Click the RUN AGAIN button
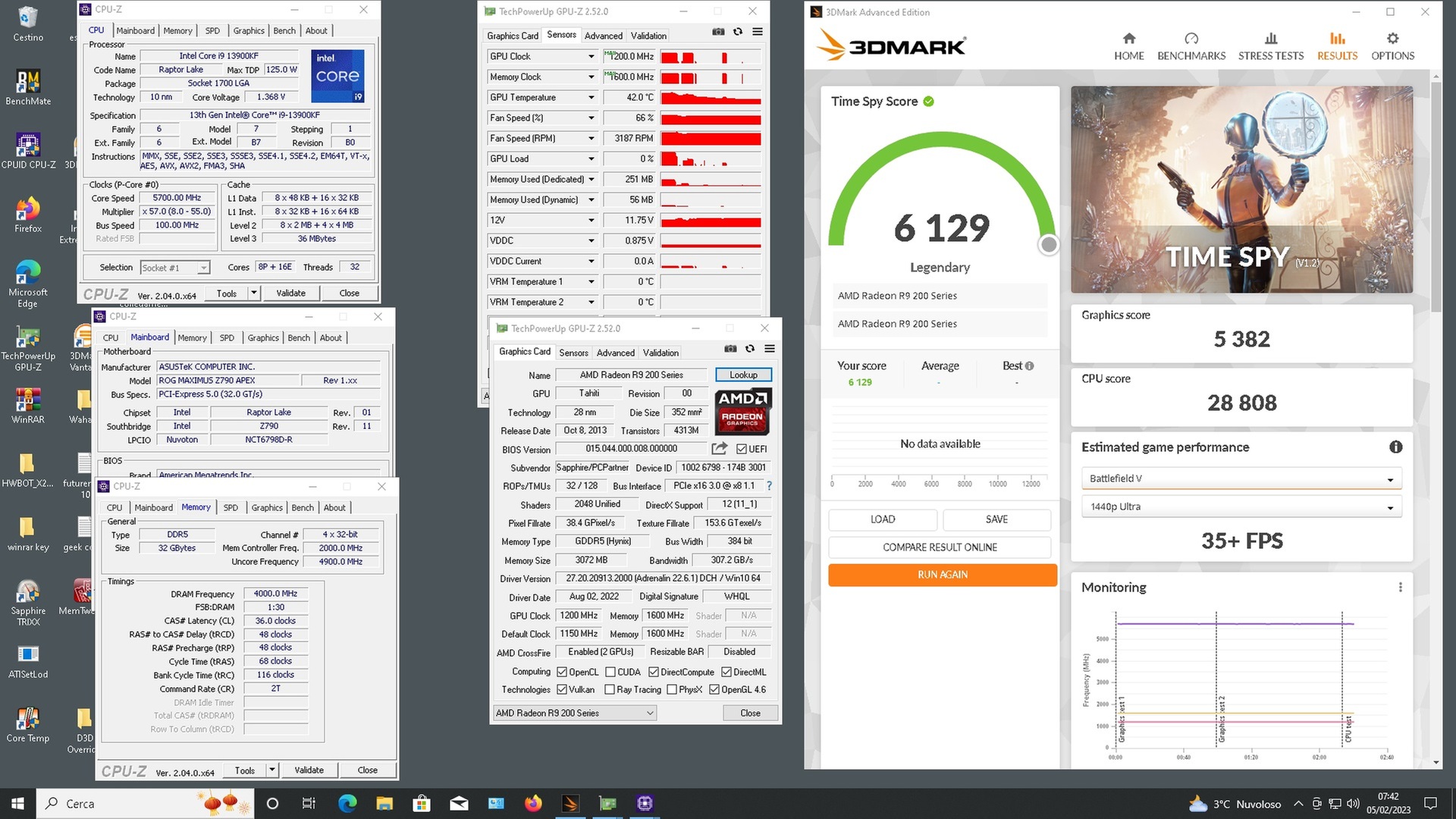The height and width of the screenshot is (819, 1456). (x=942, y=575)
